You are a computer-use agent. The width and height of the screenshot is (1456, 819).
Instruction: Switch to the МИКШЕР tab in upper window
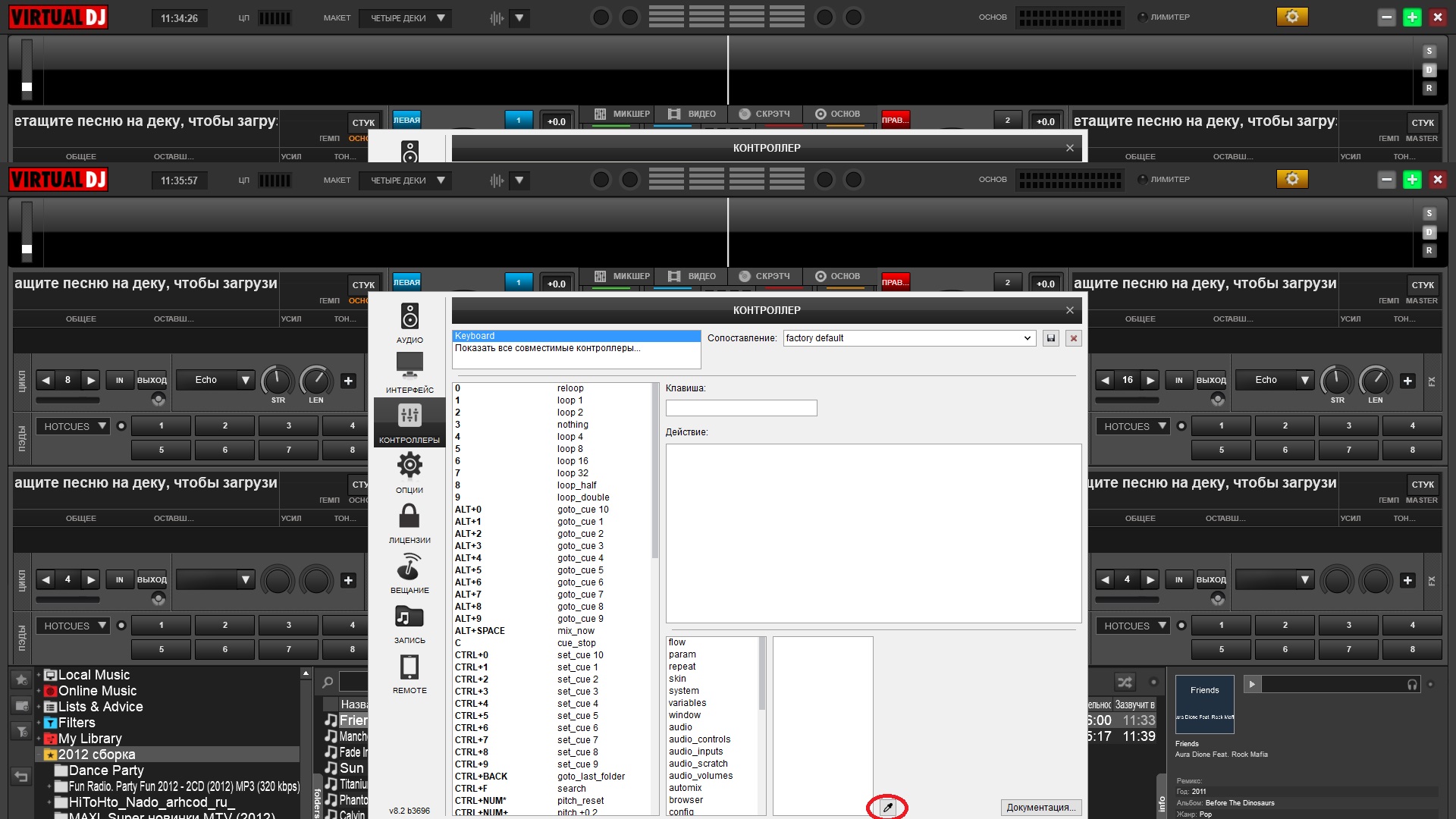pyautogui.click(x=622, y=114)
